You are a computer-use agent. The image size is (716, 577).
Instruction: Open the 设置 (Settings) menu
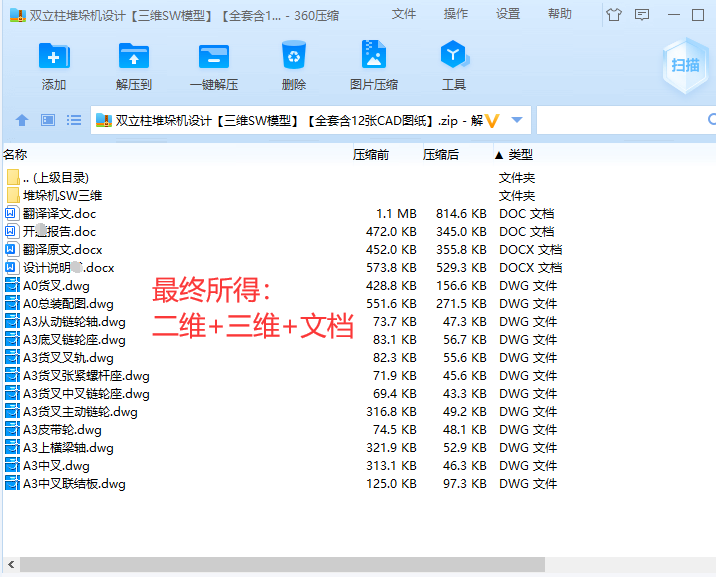[508, 14]
